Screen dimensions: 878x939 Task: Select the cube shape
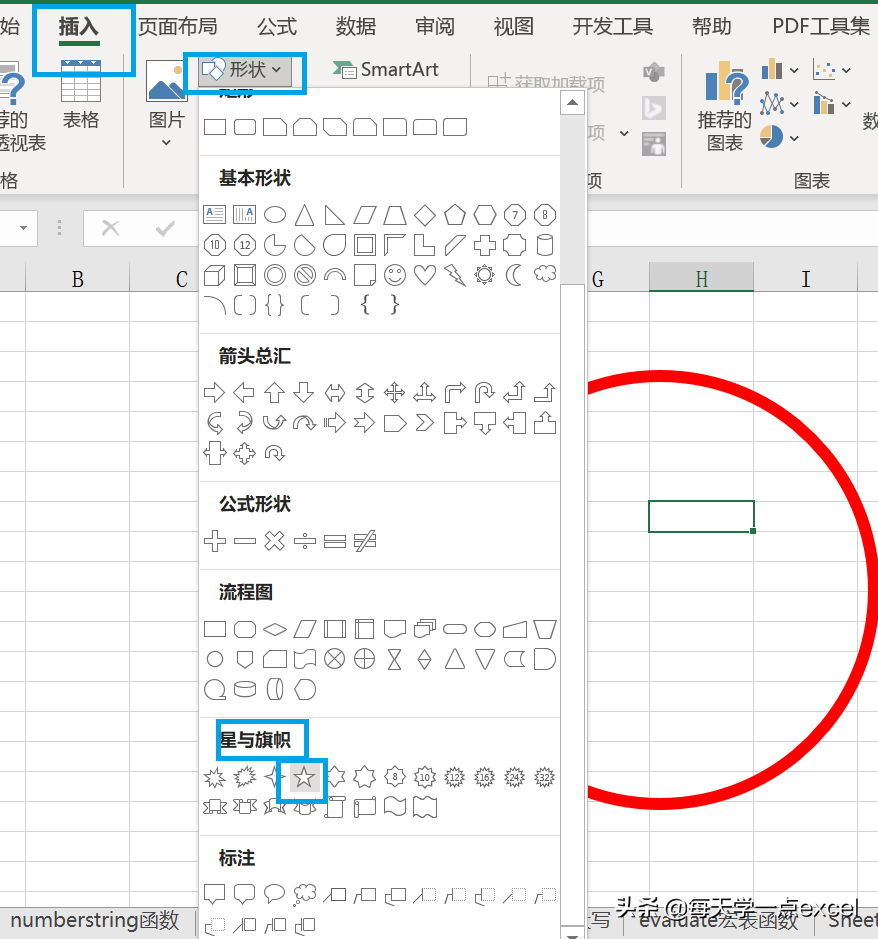pyautogui.click(x=214, y=275)
